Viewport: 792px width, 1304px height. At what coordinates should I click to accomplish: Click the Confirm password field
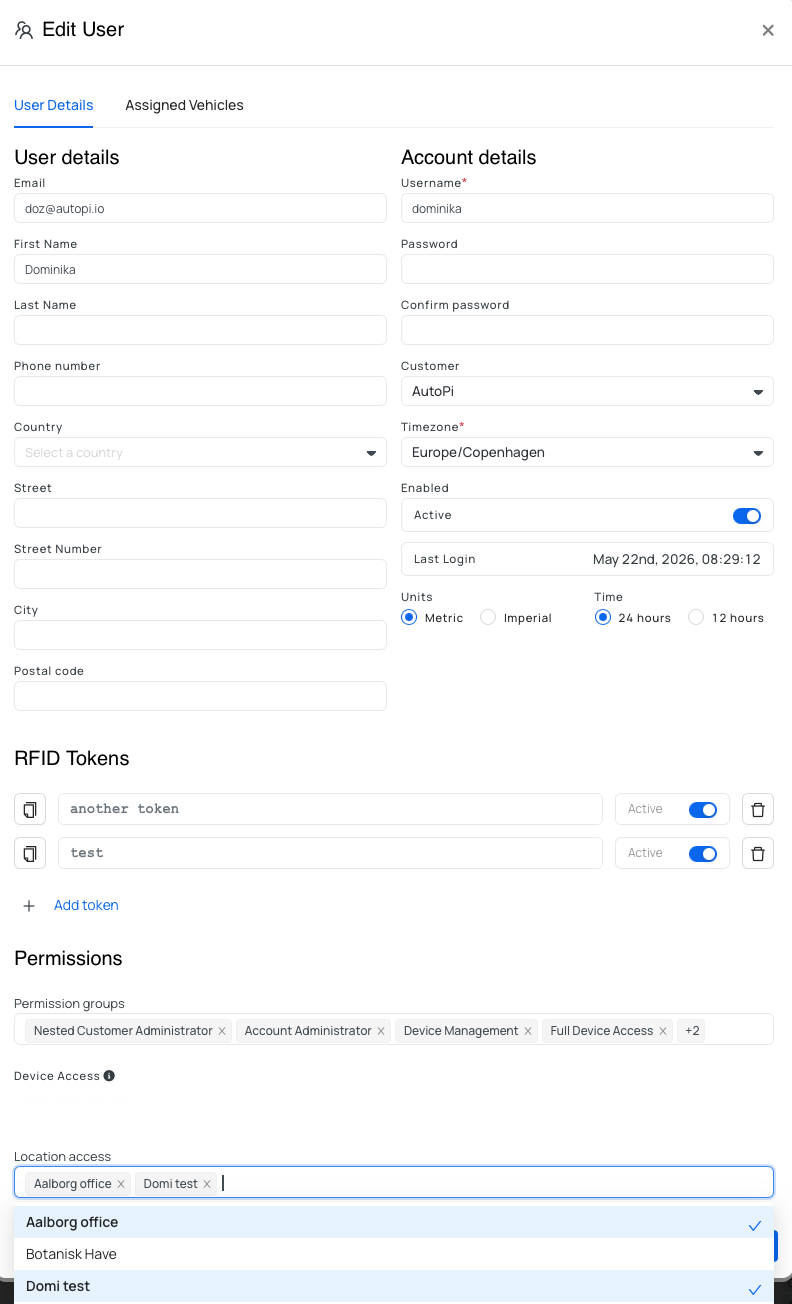click(x=587, y=331)
